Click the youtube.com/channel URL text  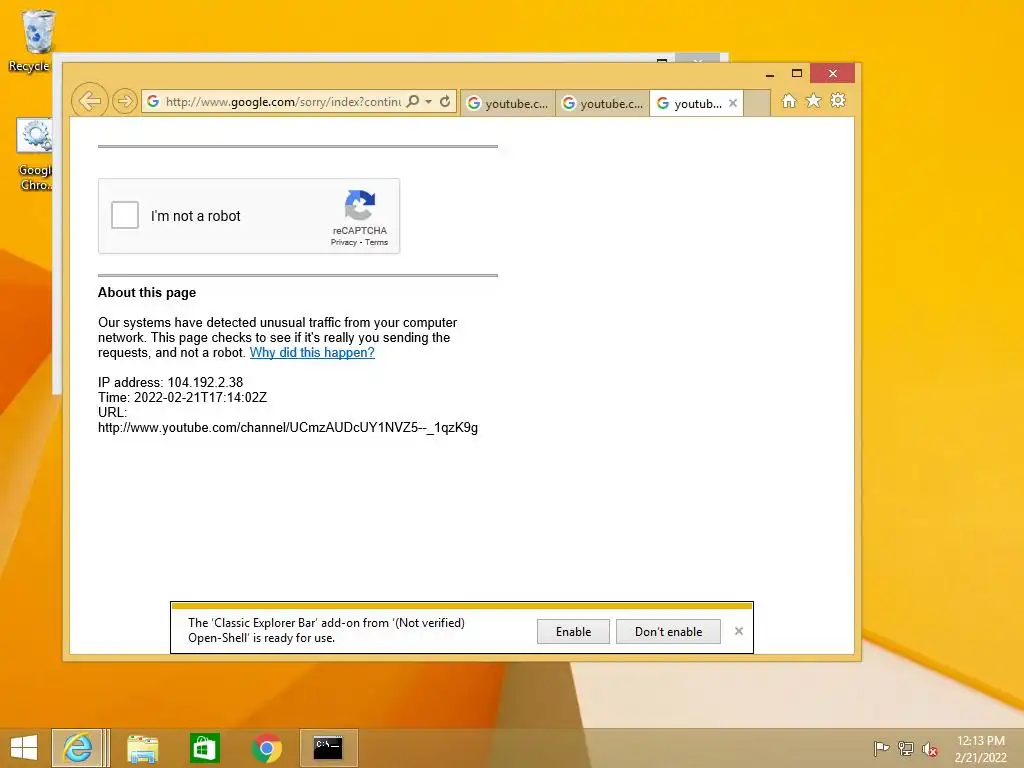(x=288, y=428)
